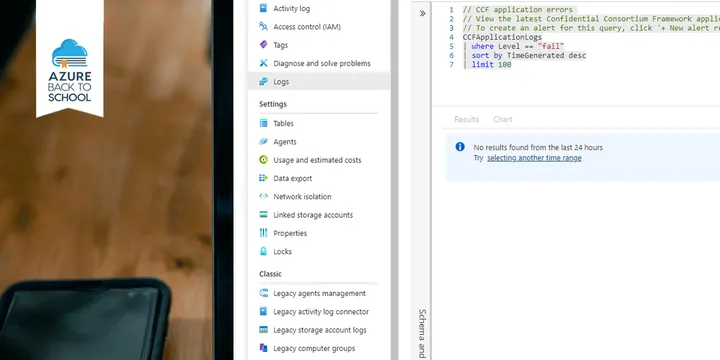
Task: Expand the vertical Schema and filter panel
Action: [422, 332]
